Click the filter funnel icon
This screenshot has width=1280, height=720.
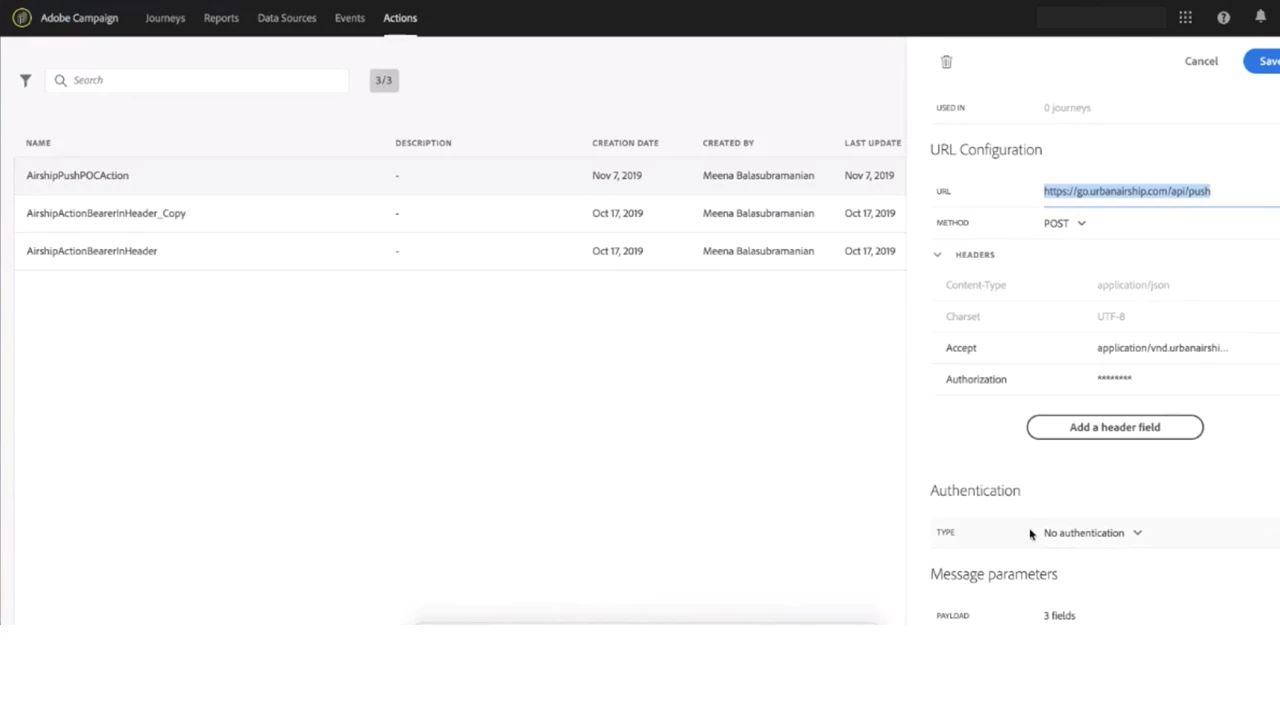click(25, 80)
